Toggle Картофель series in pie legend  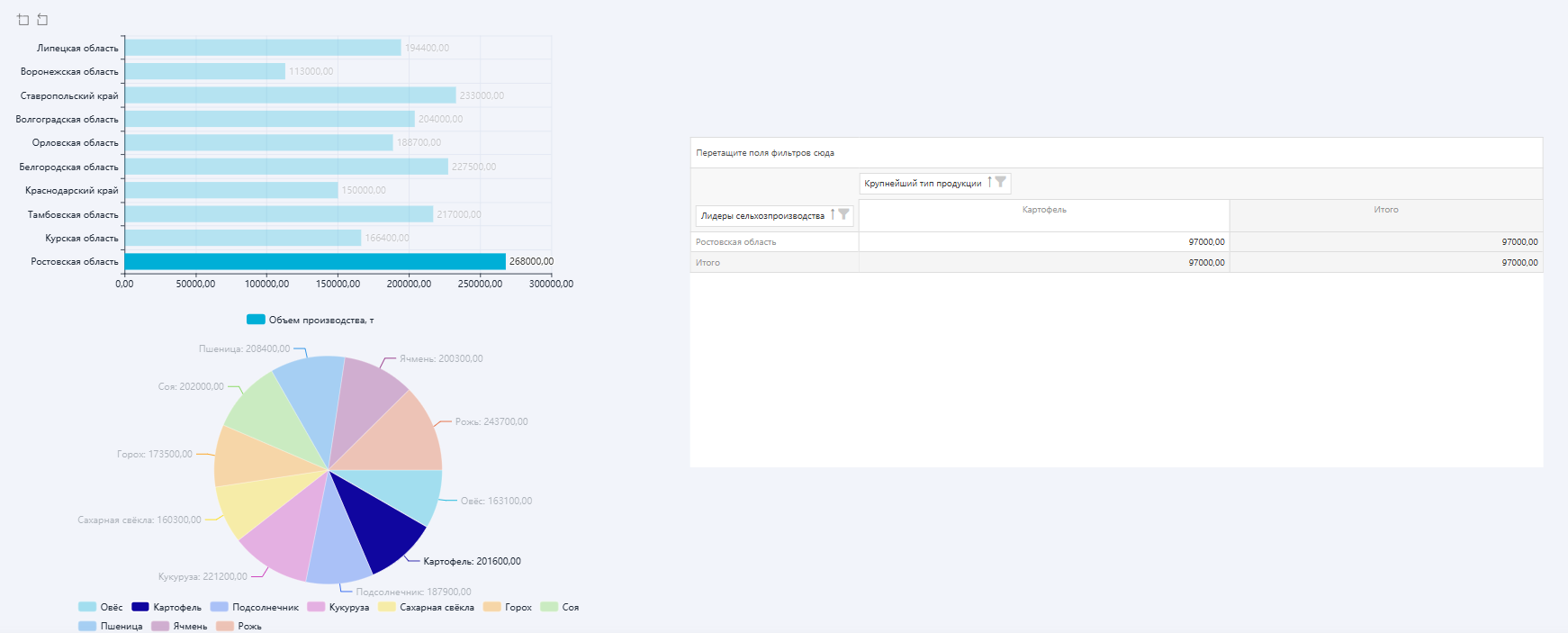[x=167, y=607]
